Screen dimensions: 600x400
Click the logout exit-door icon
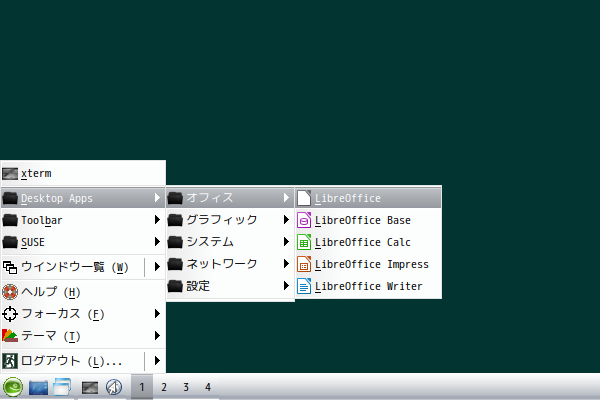pyautogui.click(x=10, y=361)
